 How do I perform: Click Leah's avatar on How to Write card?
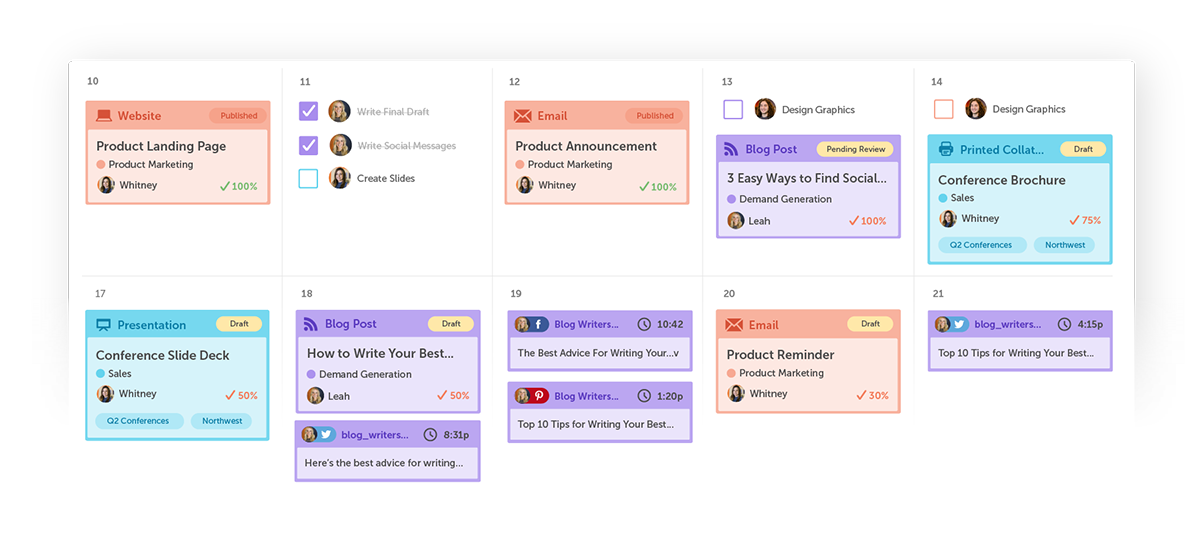click(x=315, y=396)
